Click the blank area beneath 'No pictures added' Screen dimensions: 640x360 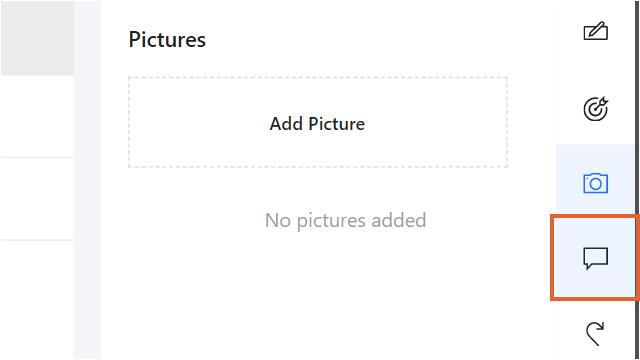coord(328,294)
